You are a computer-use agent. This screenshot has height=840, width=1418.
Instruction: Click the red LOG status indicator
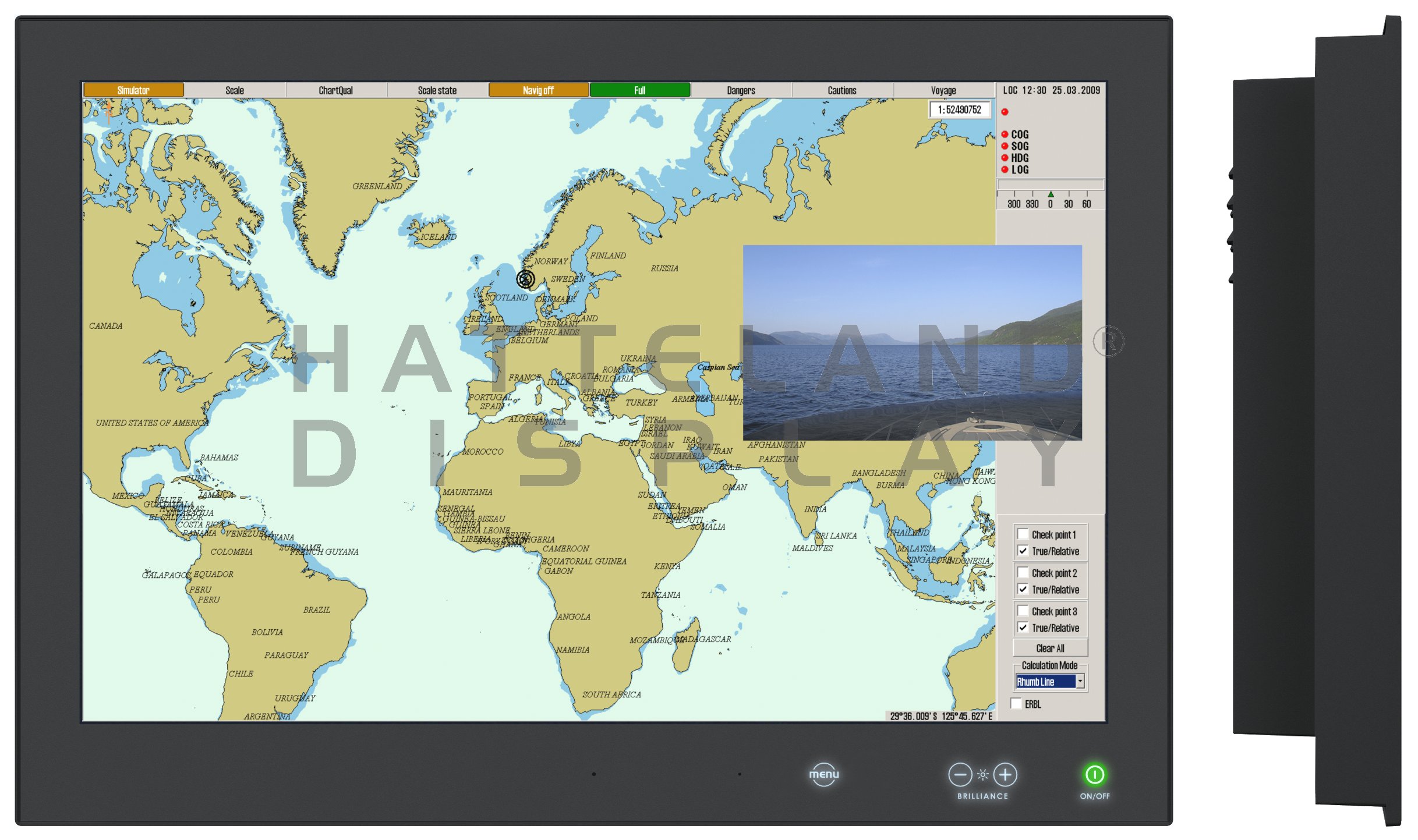[1005, 169]
